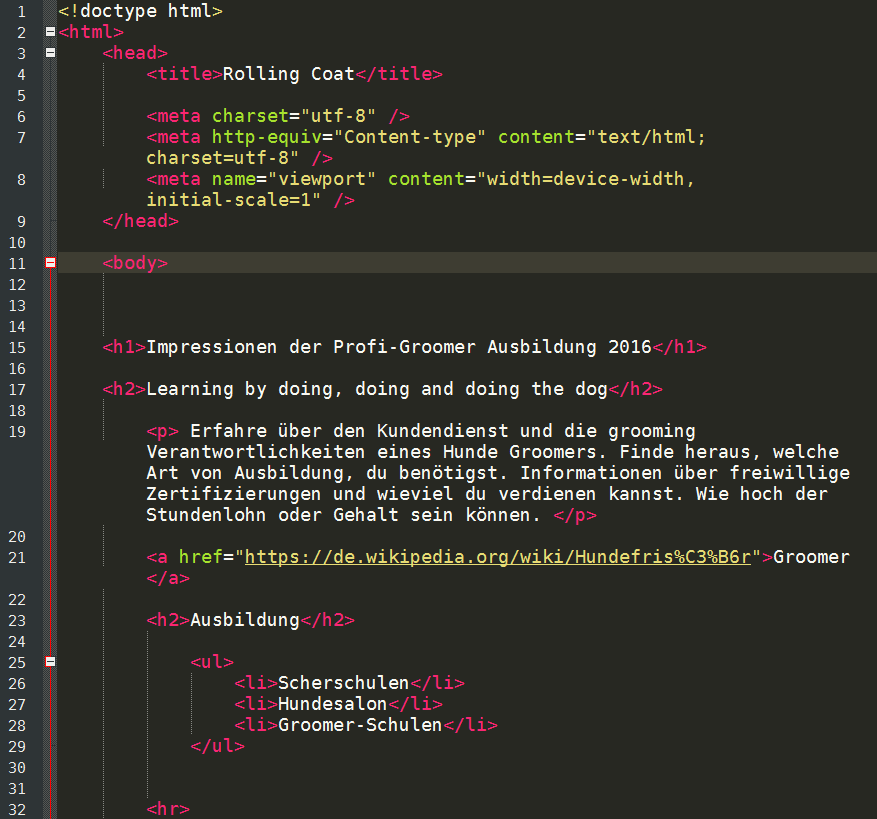Select line number 25 in gutter

click(17, 662)
